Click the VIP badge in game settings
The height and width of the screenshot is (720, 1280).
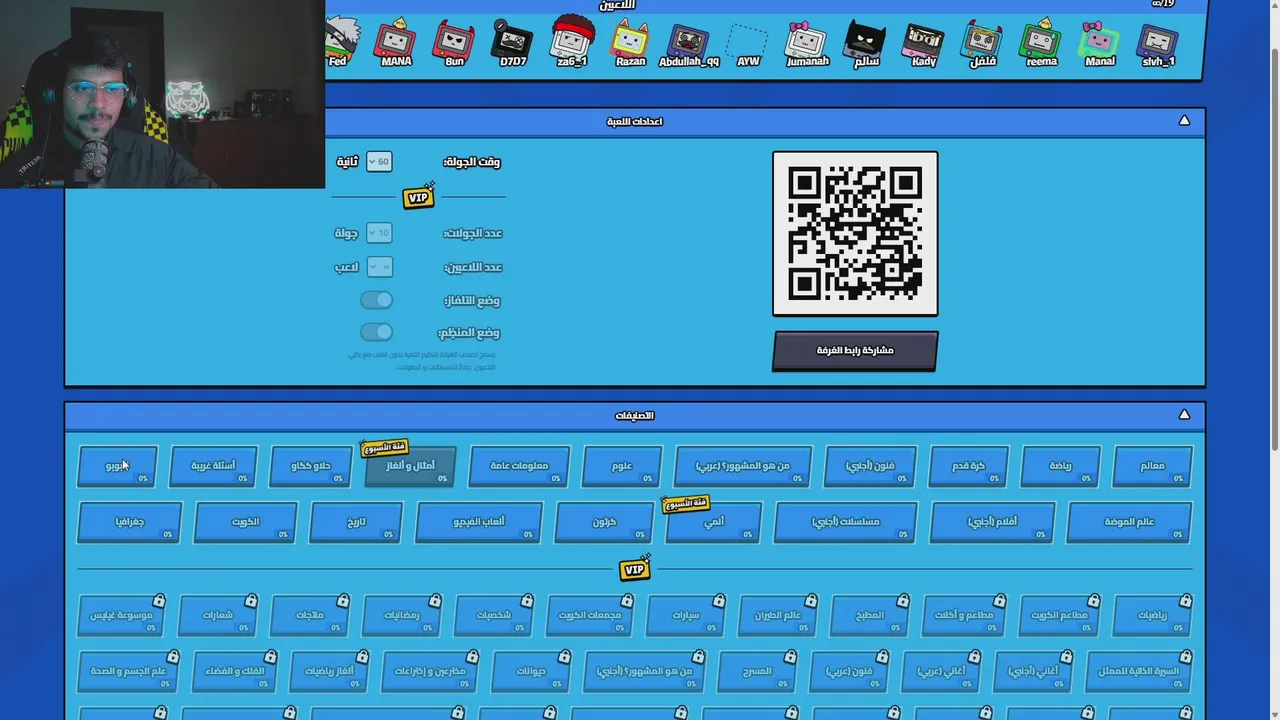click(x=419, y=196)
